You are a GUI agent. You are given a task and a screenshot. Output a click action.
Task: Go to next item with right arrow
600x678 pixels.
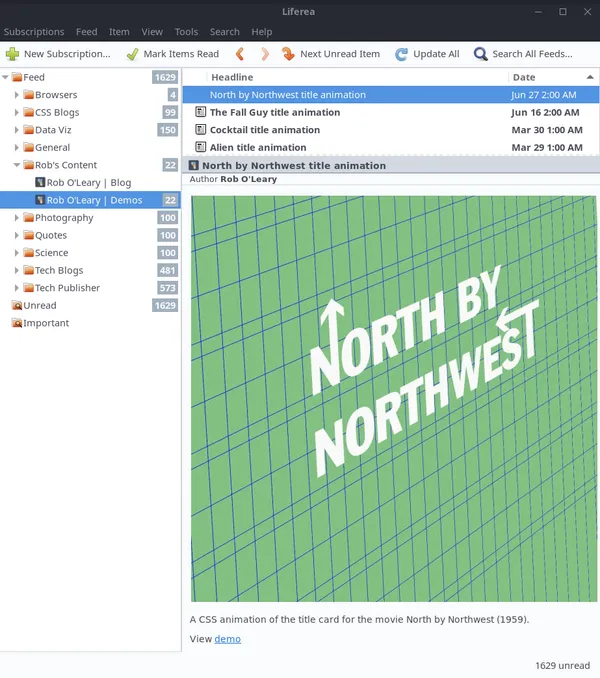pos(265,54)
